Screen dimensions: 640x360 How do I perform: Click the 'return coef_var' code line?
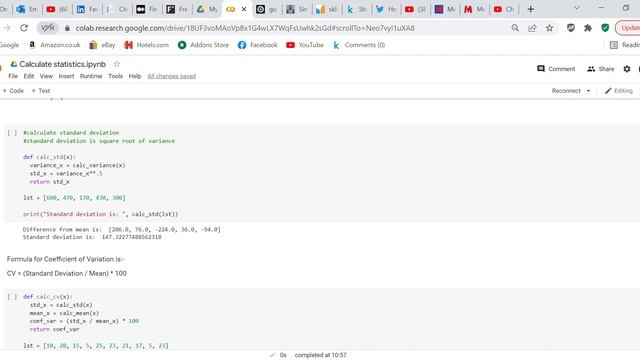point(54,329)
